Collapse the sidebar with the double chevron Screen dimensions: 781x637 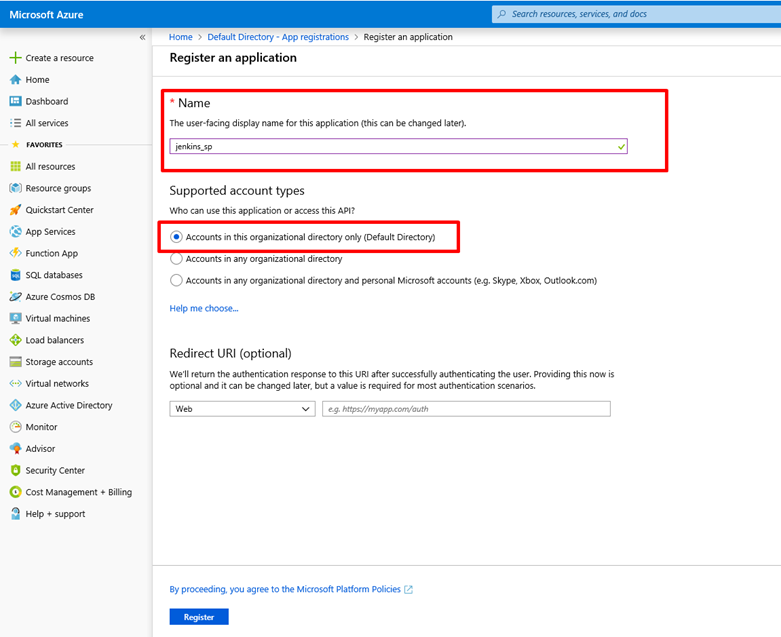pos(142,37)
